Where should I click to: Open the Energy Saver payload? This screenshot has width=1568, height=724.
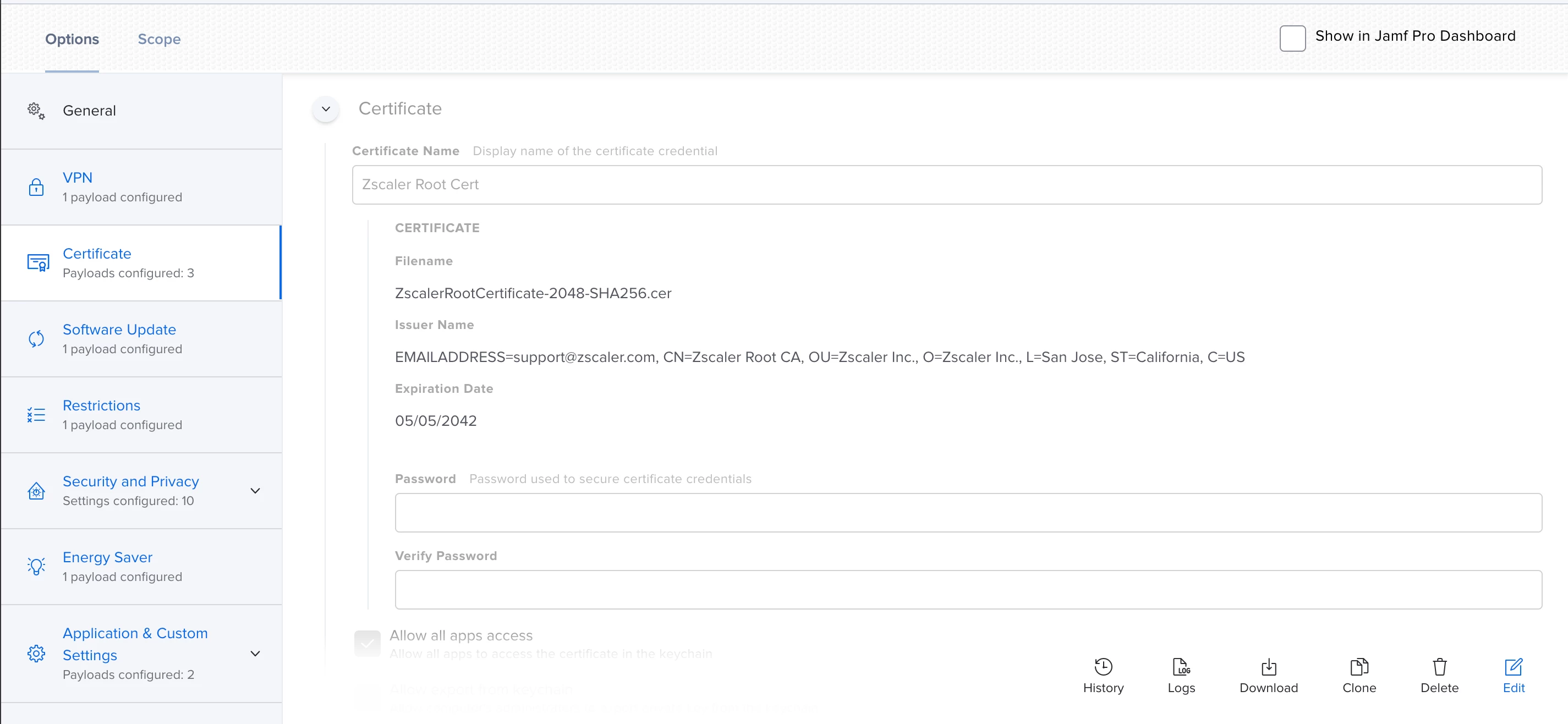tap(141, 566)
